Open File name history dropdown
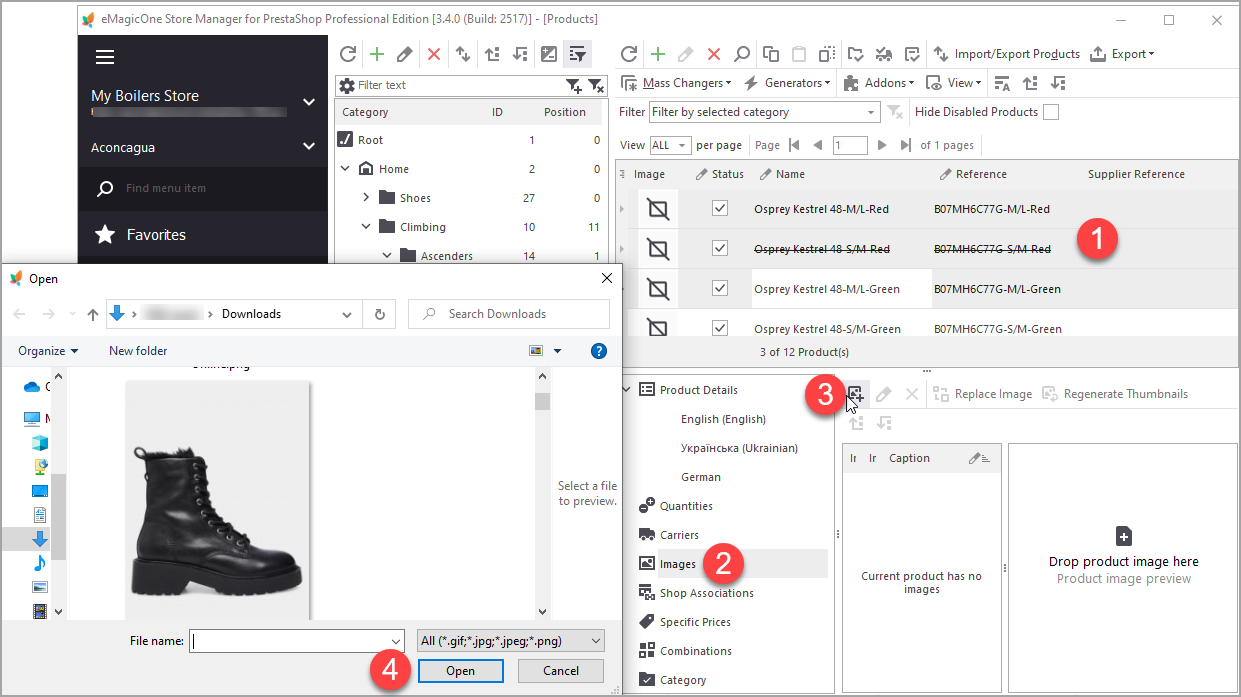 coord(396,640)
